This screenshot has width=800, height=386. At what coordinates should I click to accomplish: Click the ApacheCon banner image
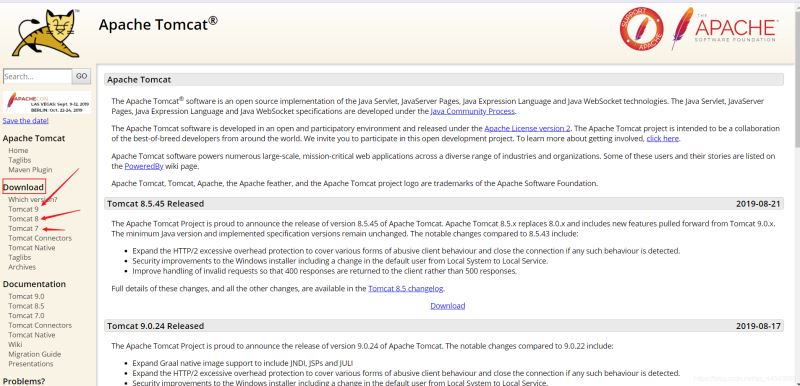point(46,102)
